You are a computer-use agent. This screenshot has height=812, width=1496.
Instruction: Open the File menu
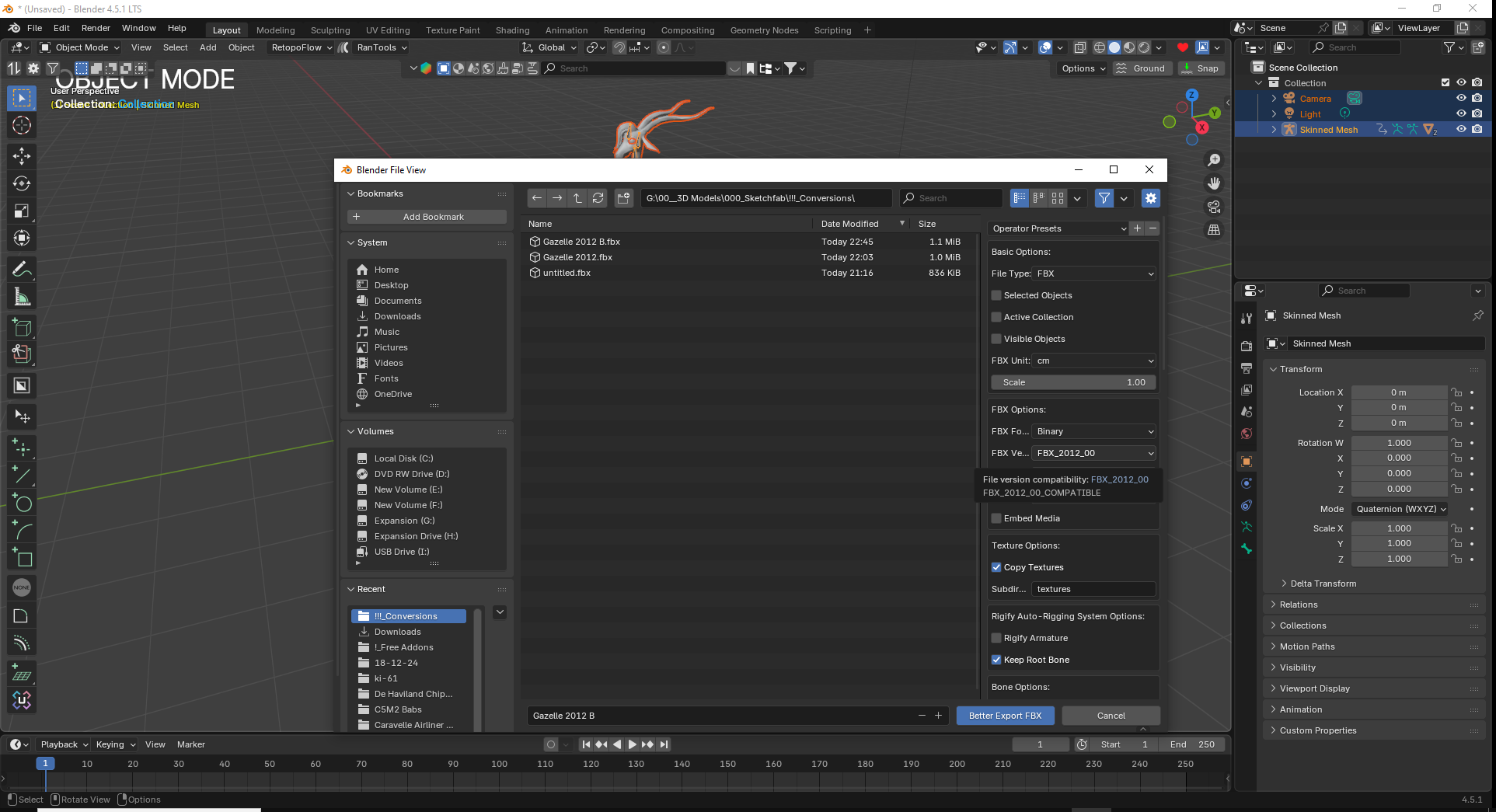[x=34, y=28]
